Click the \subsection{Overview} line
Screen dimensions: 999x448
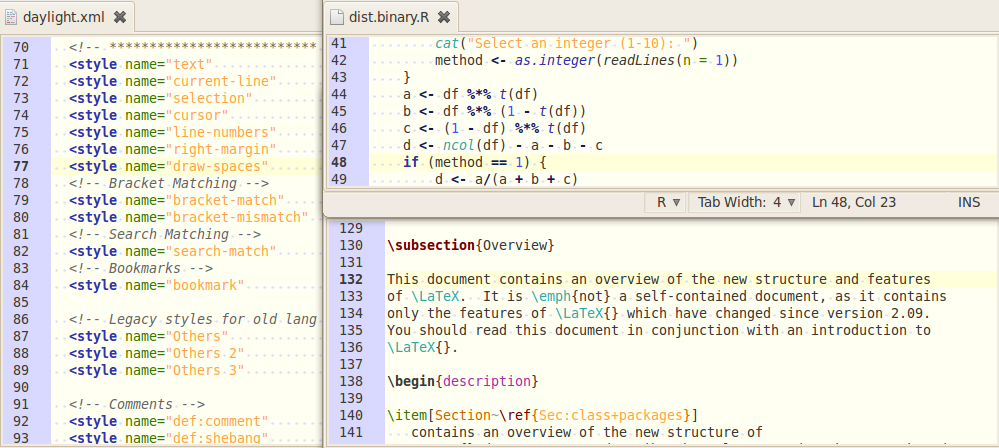(471, 245)
